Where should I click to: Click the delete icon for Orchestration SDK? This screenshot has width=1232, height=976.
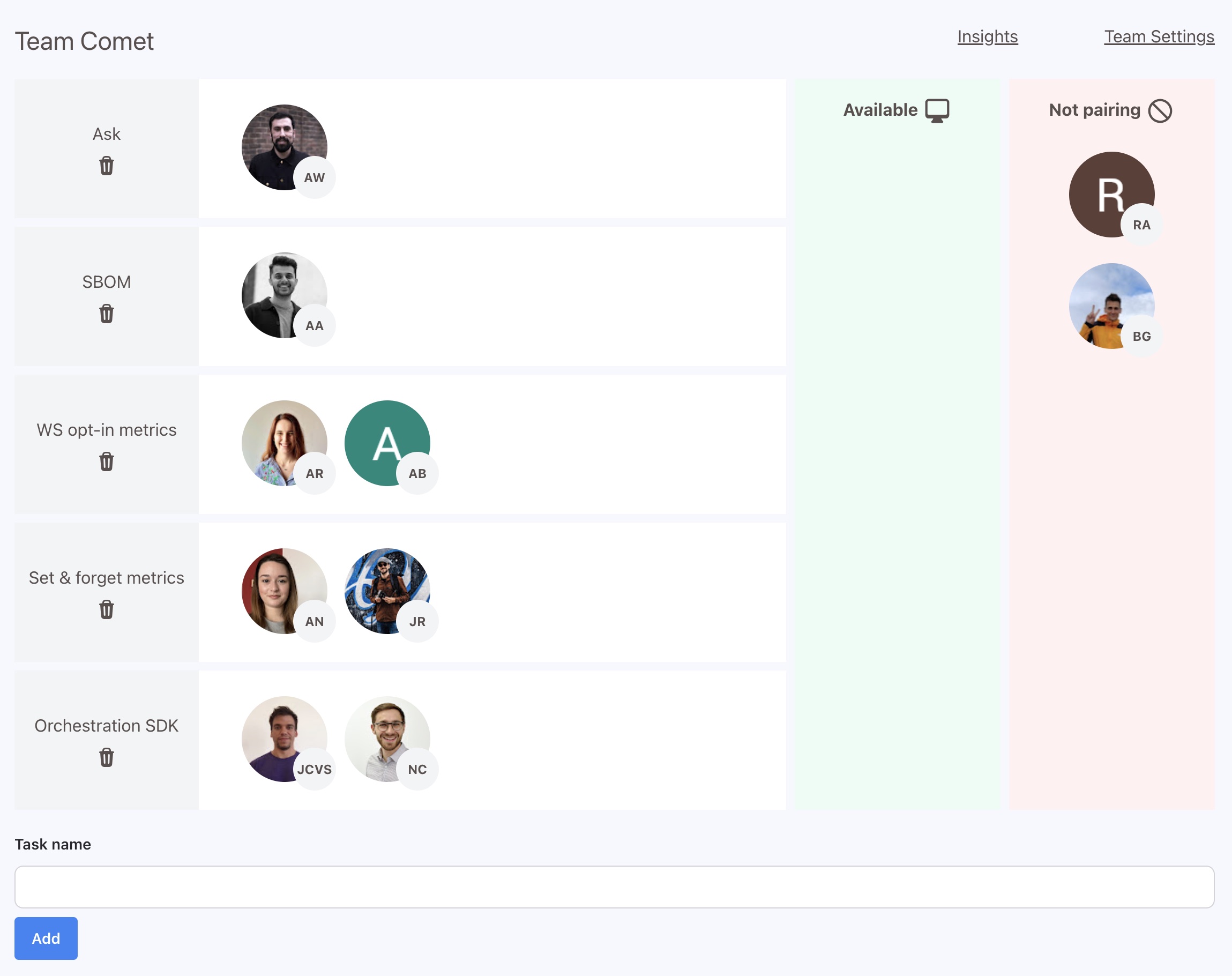[x=106, y=757]
